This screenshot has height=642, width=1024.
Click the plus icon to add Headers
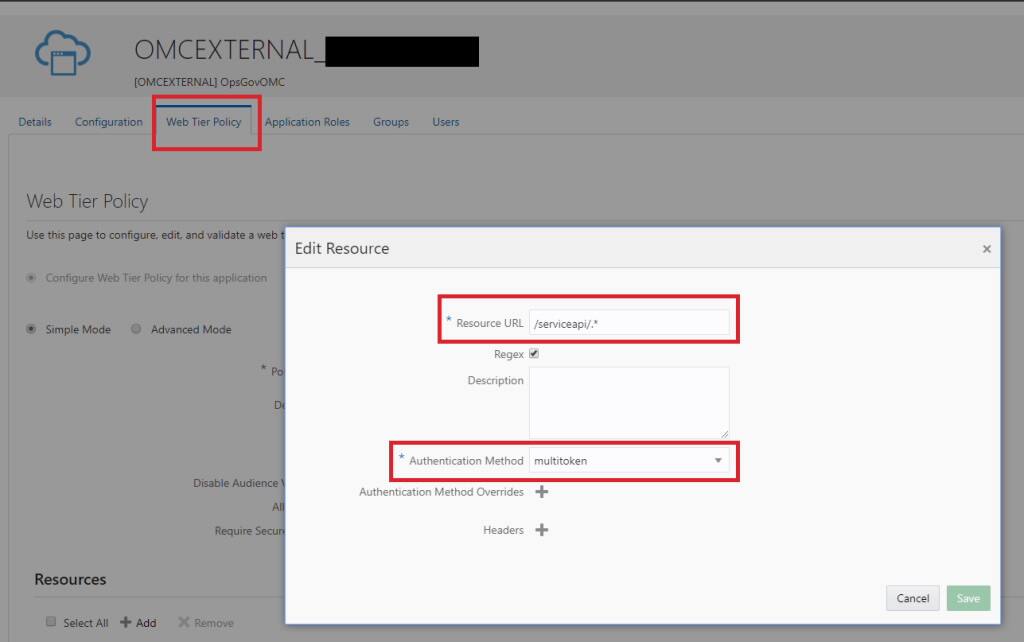(541, 529)
